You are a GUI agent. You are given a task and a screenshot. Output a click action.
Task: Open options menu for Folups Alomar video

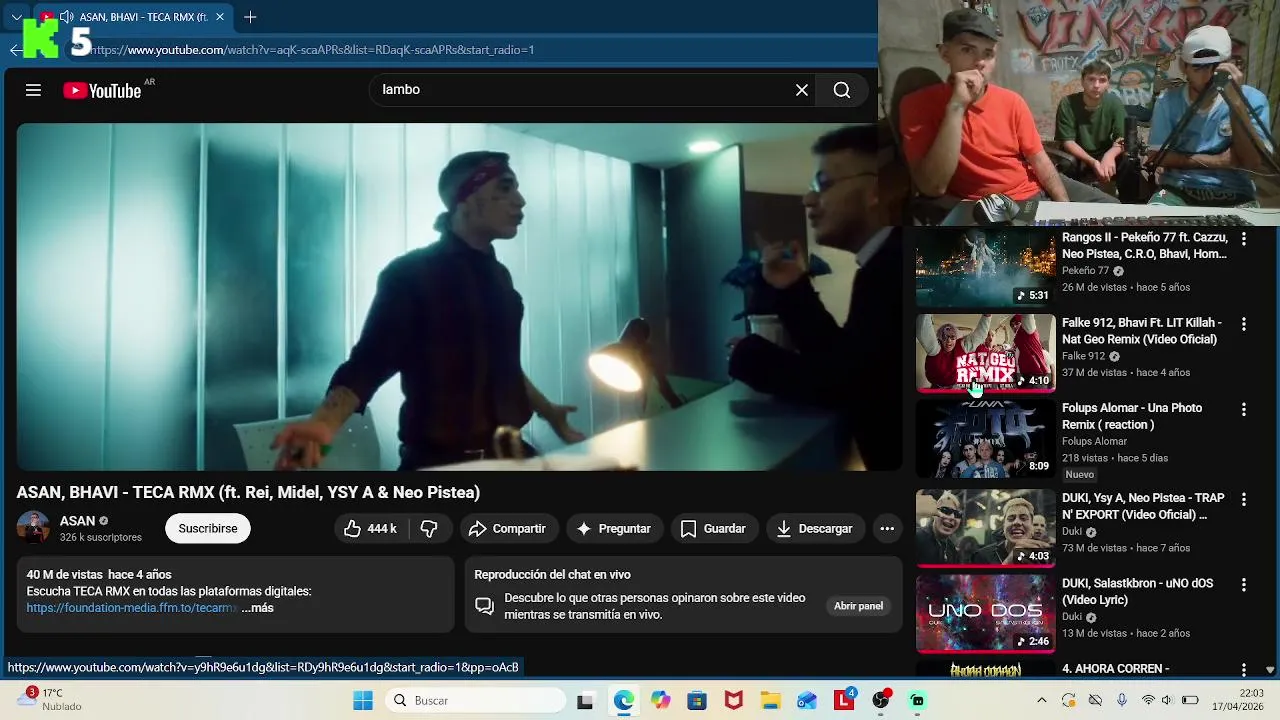pos(1244,410)
